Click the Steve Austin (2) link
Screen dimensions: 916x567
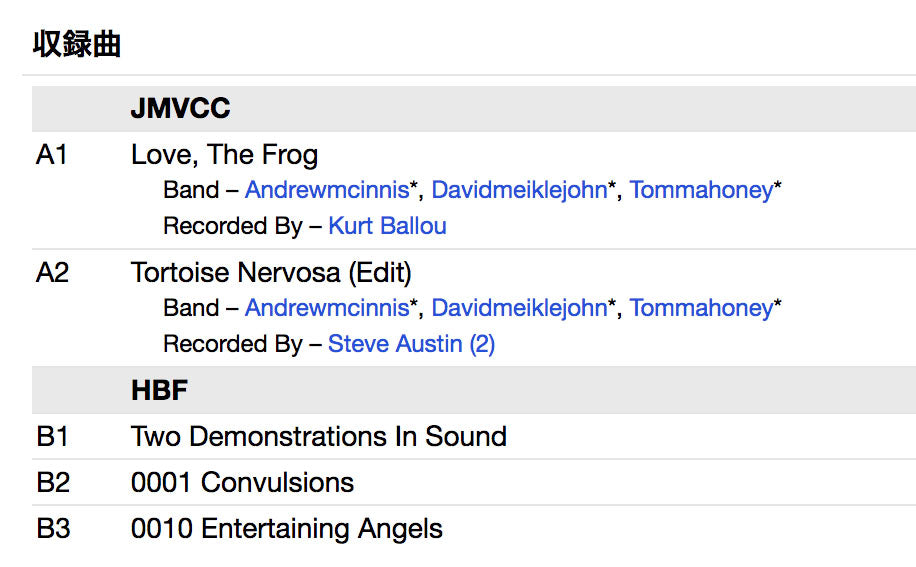point(411,344)
